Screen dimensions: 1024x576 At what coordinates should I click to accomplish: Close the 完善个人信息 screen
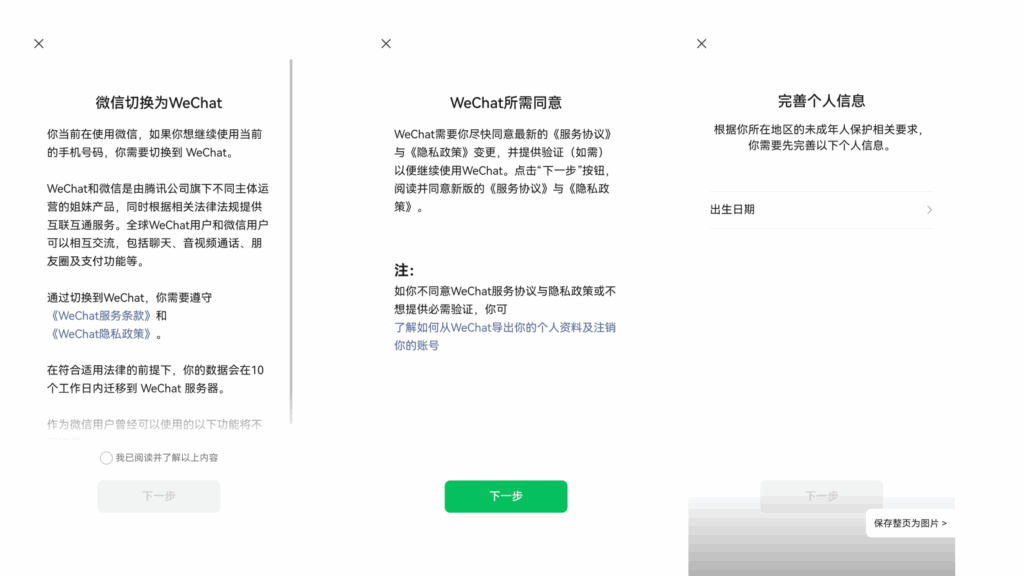(x=701, y=44)
